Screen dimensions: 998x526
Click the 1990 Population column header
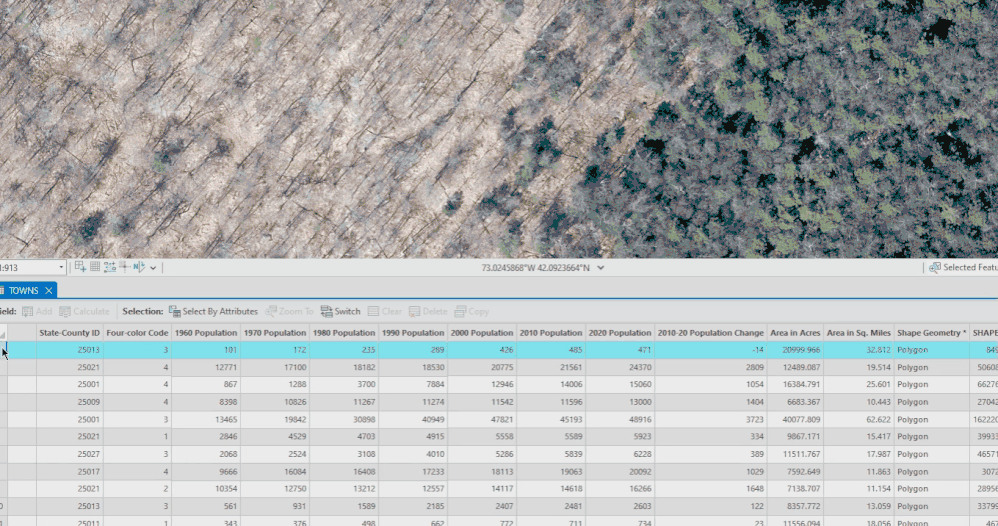[412, 333]
